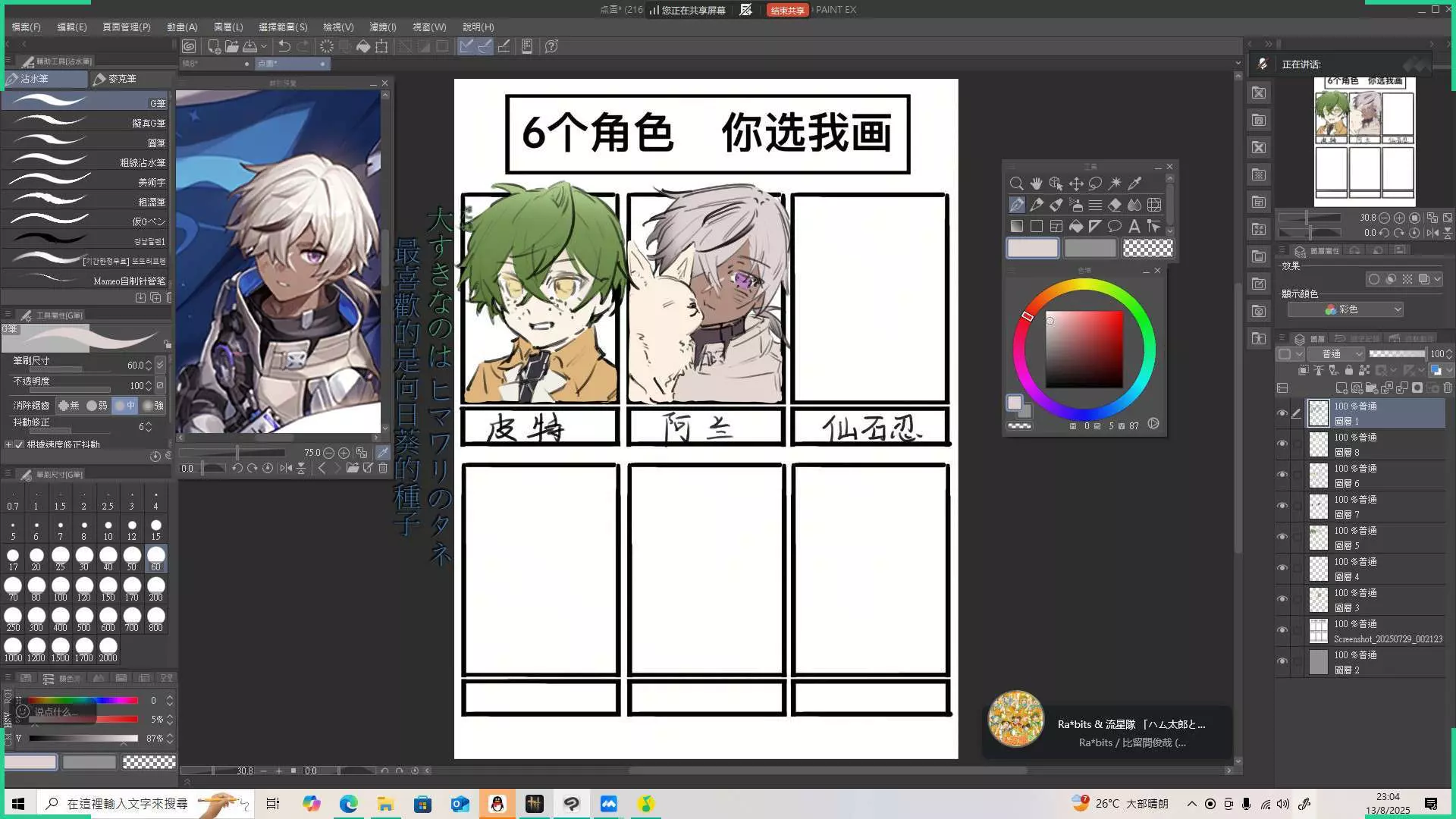Select the Airbrush spray tool
Screen dimensions: 1456x819
pyautogui.click(x=1075, y=205)
